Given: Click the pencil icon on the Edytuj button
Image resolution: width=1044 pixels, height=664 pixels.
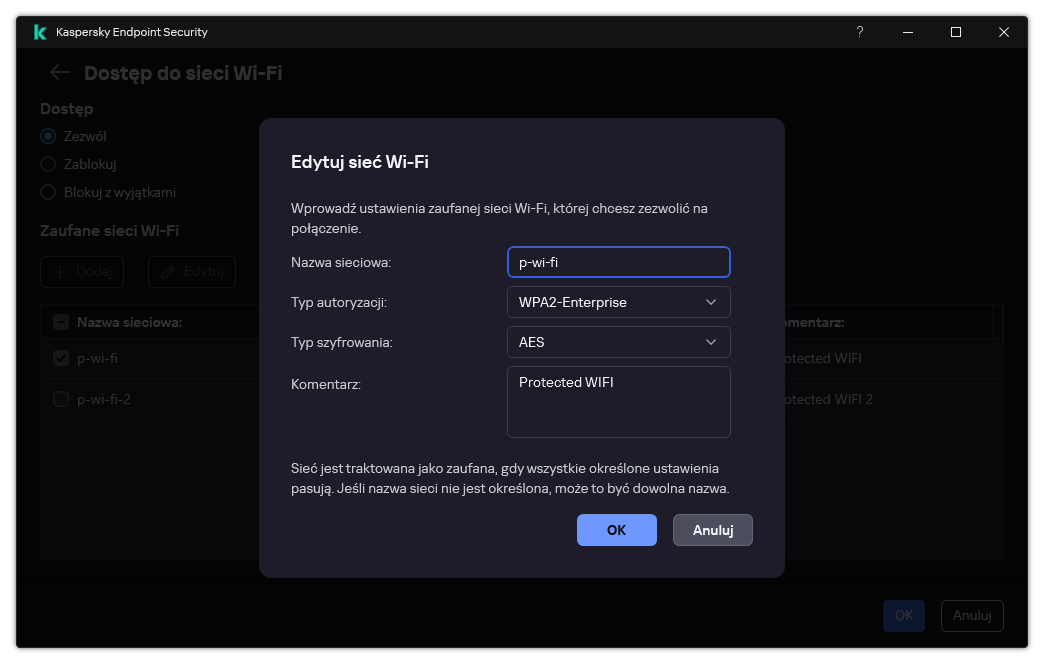Looking at the screenshot, I should (x=170, y=271).
